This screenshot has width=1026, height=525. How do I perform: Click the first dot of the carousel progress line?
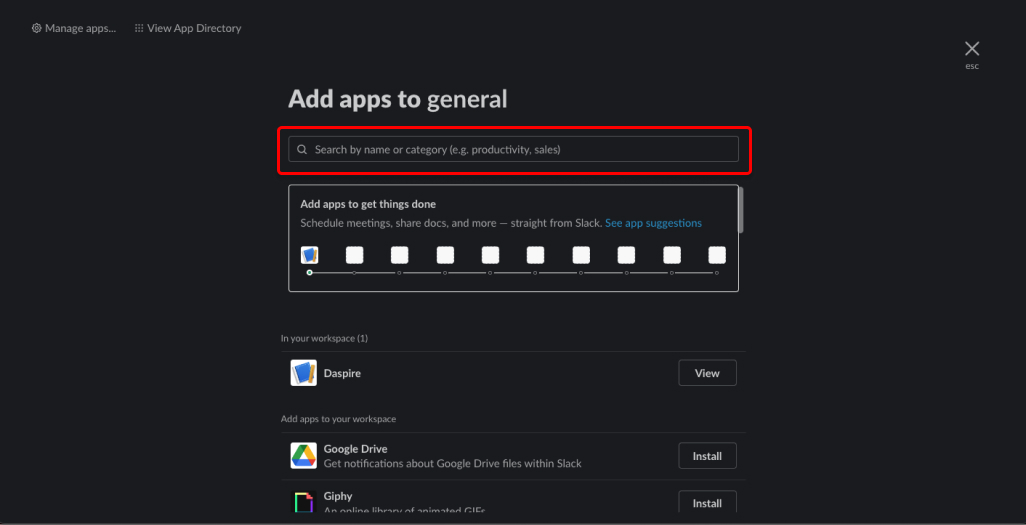click(x=310, y=272)
